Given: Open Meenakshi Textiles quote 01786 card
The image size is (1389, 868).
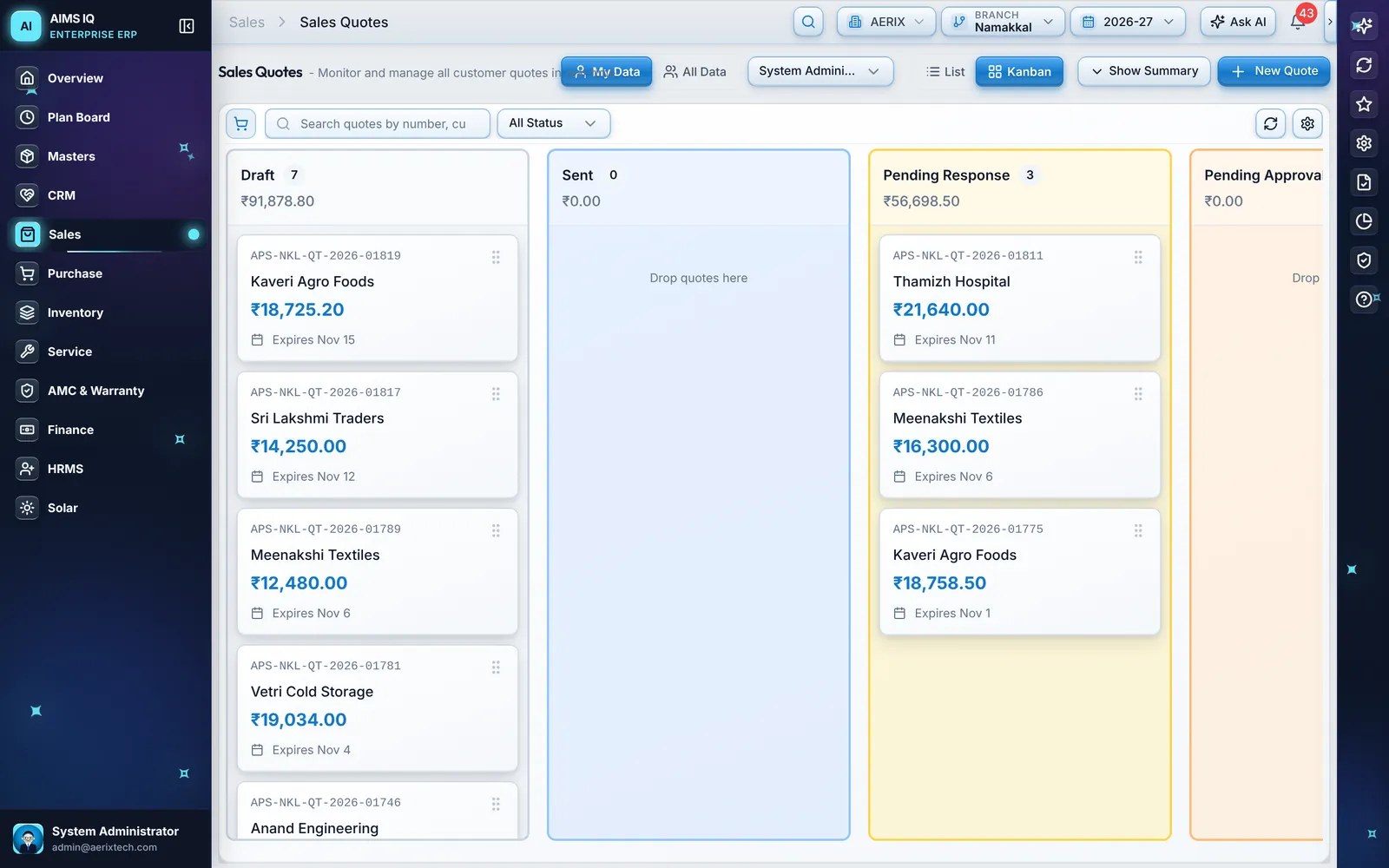Looking at the screenshot, I should [x=1019, y=435].
